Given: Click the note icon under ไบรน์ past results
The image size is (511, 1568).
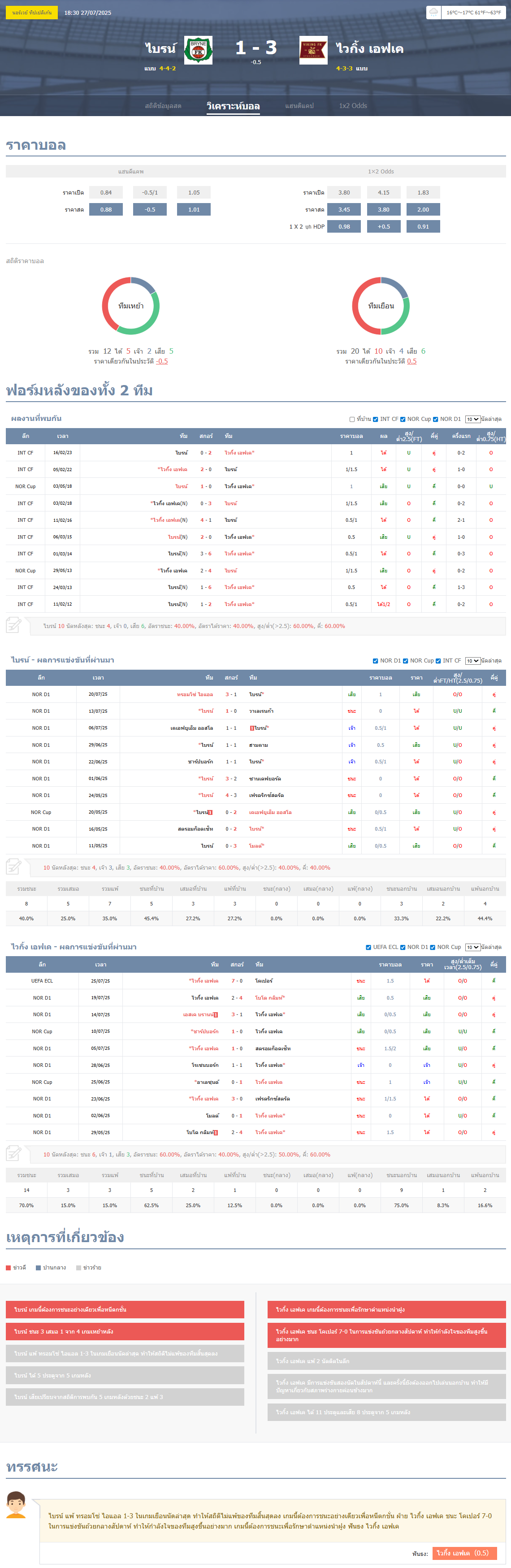Looking at the screenshot, I should 13,867.
